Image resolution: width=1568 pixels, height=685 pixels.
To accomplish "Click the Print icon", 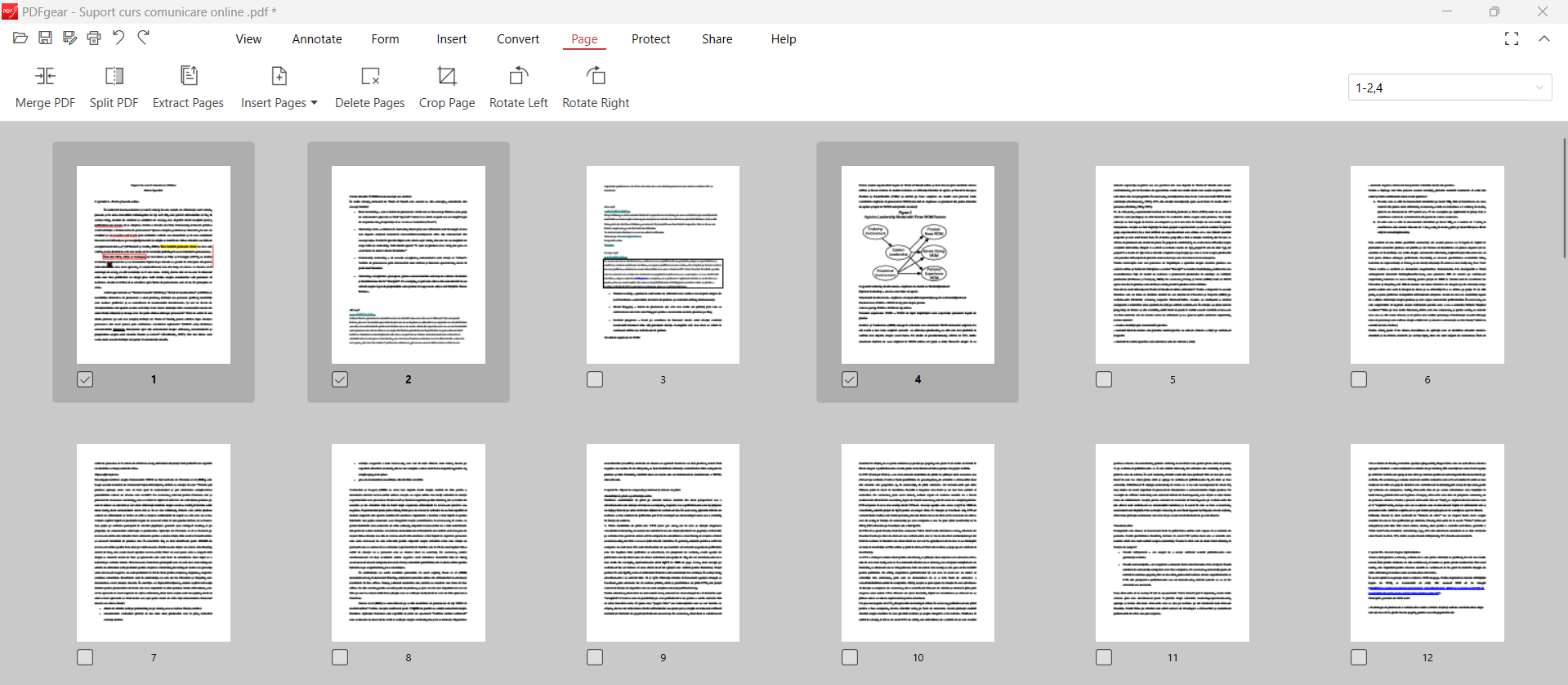I will pos(94,38).
